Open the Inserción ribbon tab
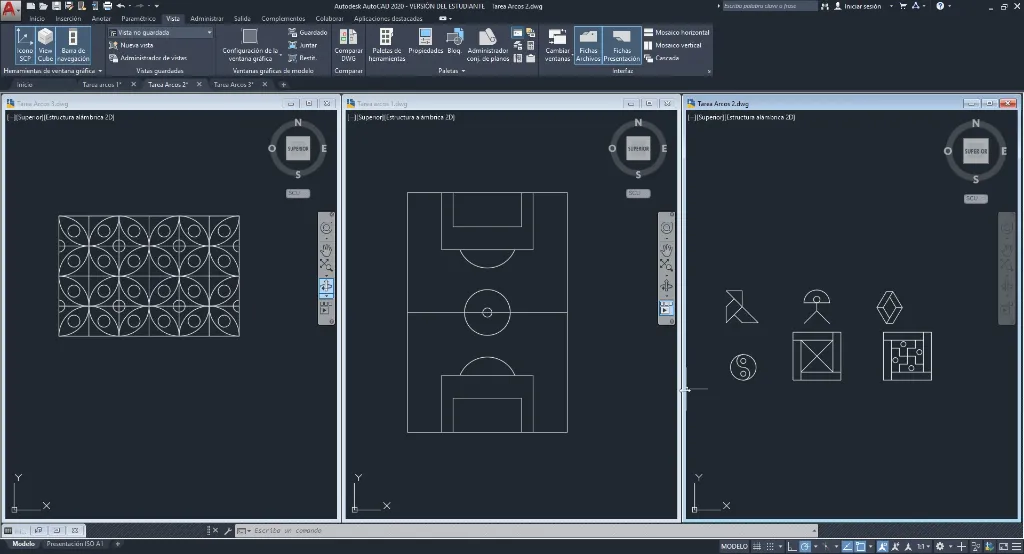1024x554 pixels. pos(69,18)
